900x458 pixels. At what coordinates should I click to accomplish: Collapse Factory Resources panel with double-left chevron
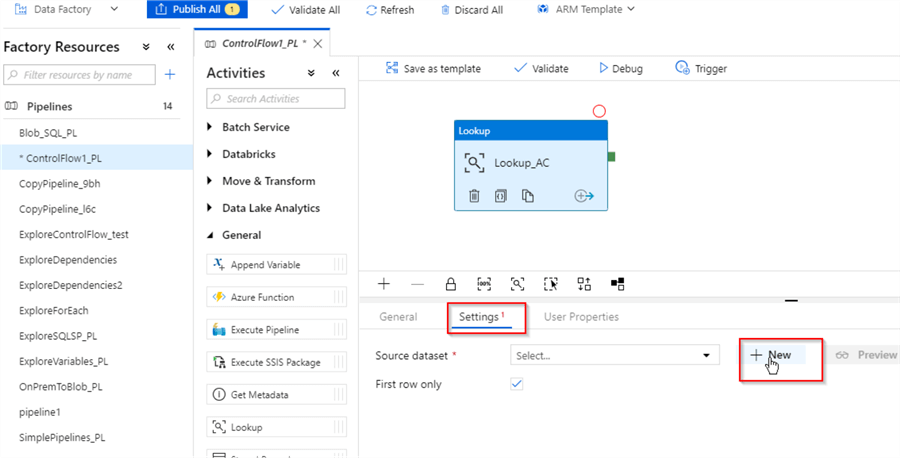170,47
